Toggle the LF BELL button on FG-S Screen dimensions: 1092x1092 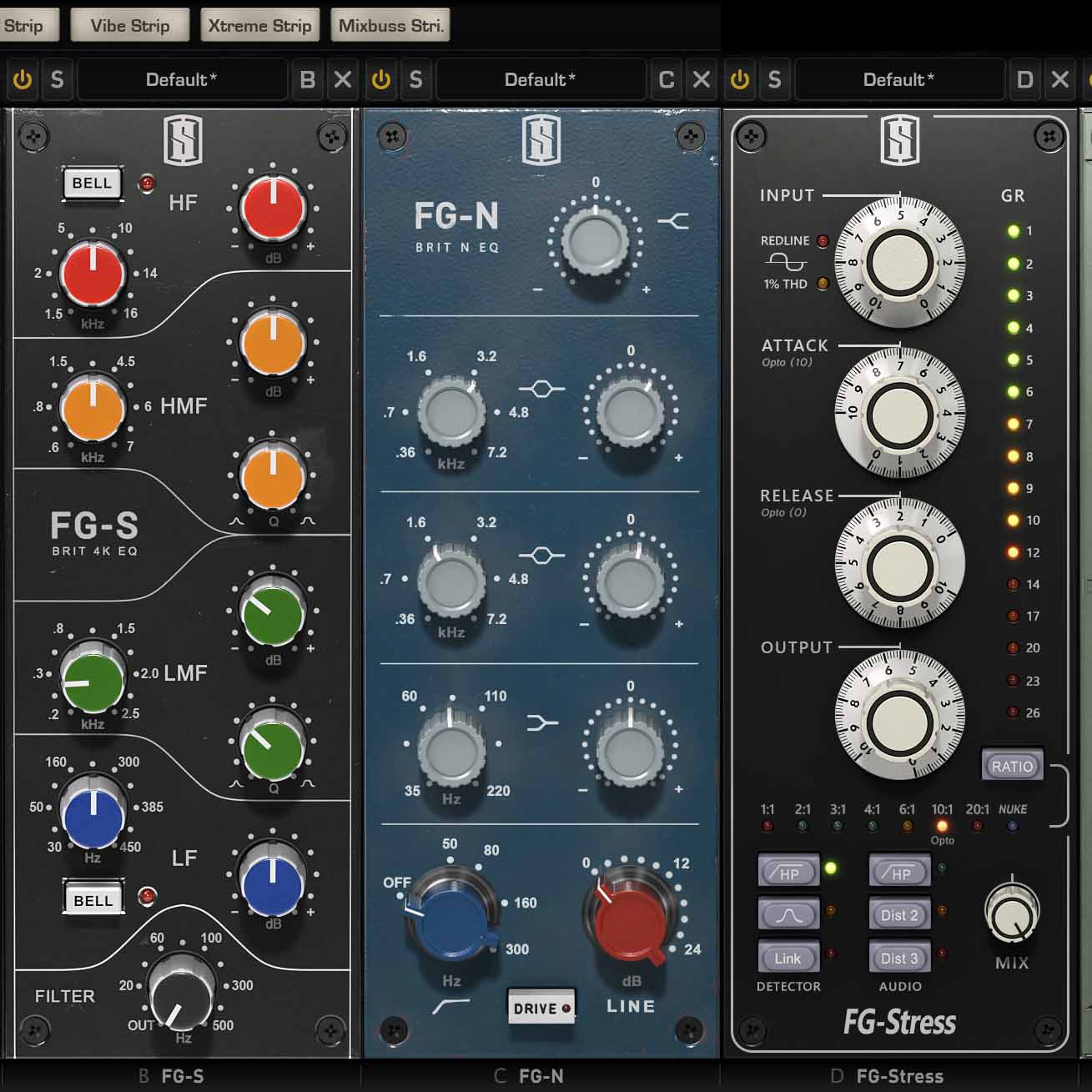click(93, 900)
